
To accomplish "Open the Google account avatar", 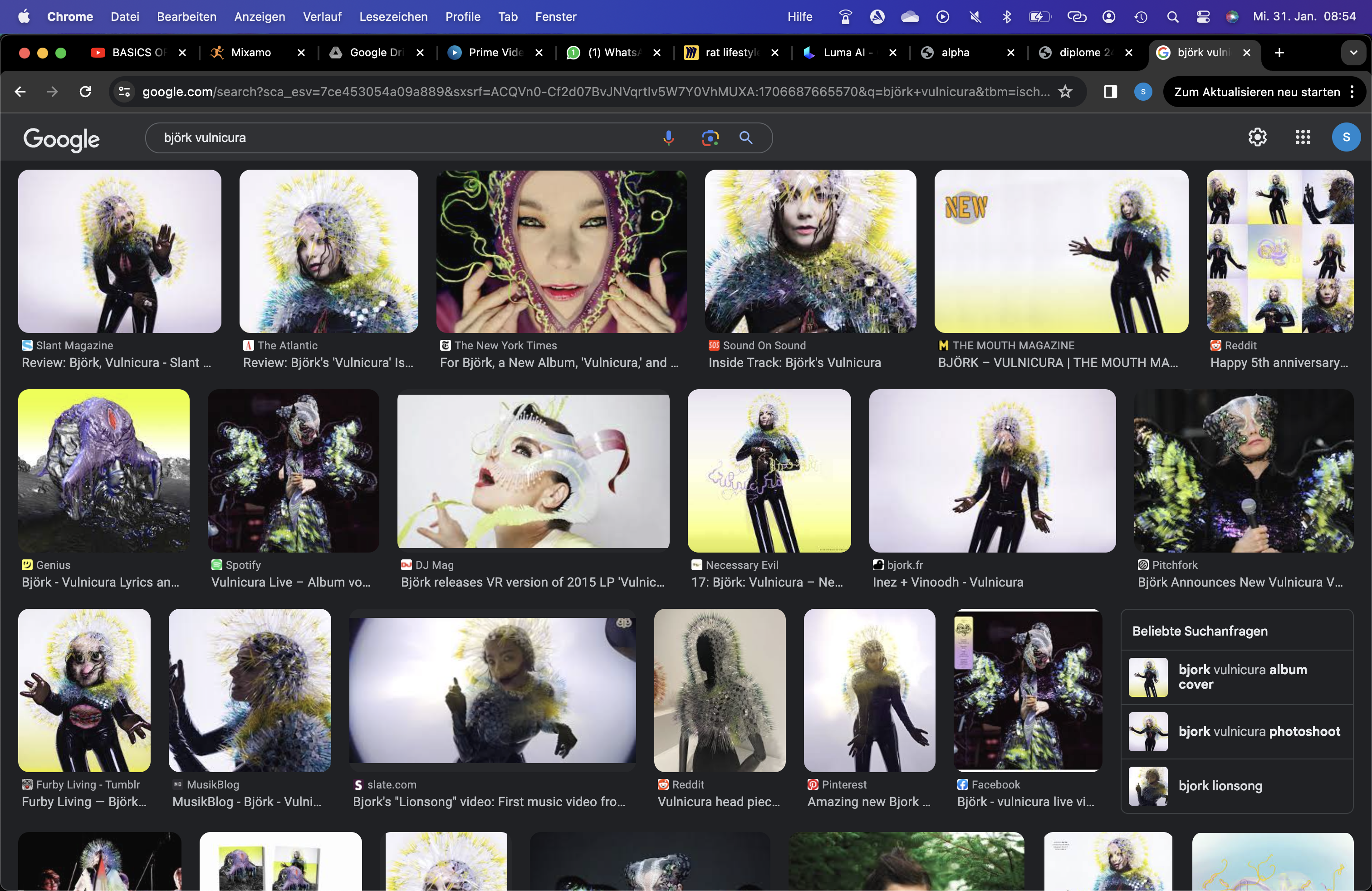I will [x=1346, y=137].
